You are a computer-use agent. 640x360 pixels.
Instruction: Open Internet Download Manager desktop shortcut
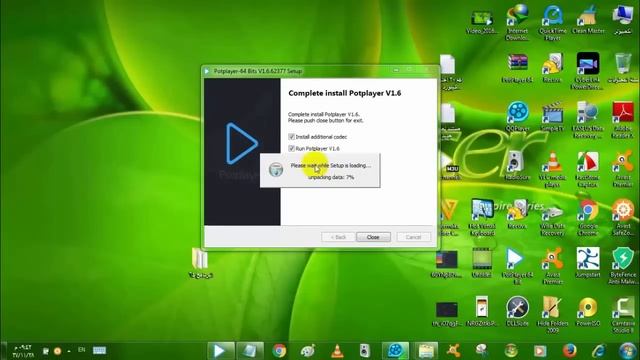pyautogui.click(x=517, y=22)
